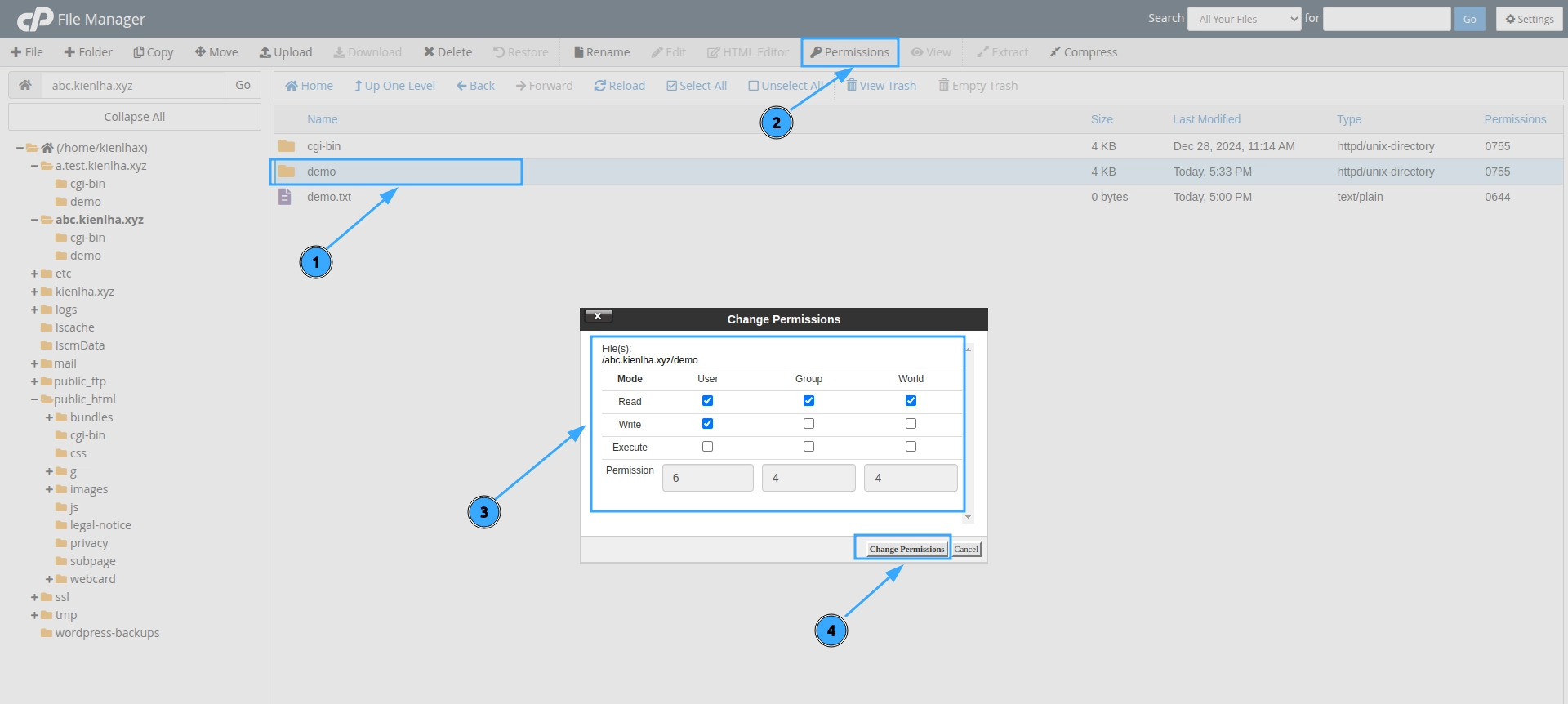
Task: Expand the etc folder in tree
Action: [x=34, y=274]
